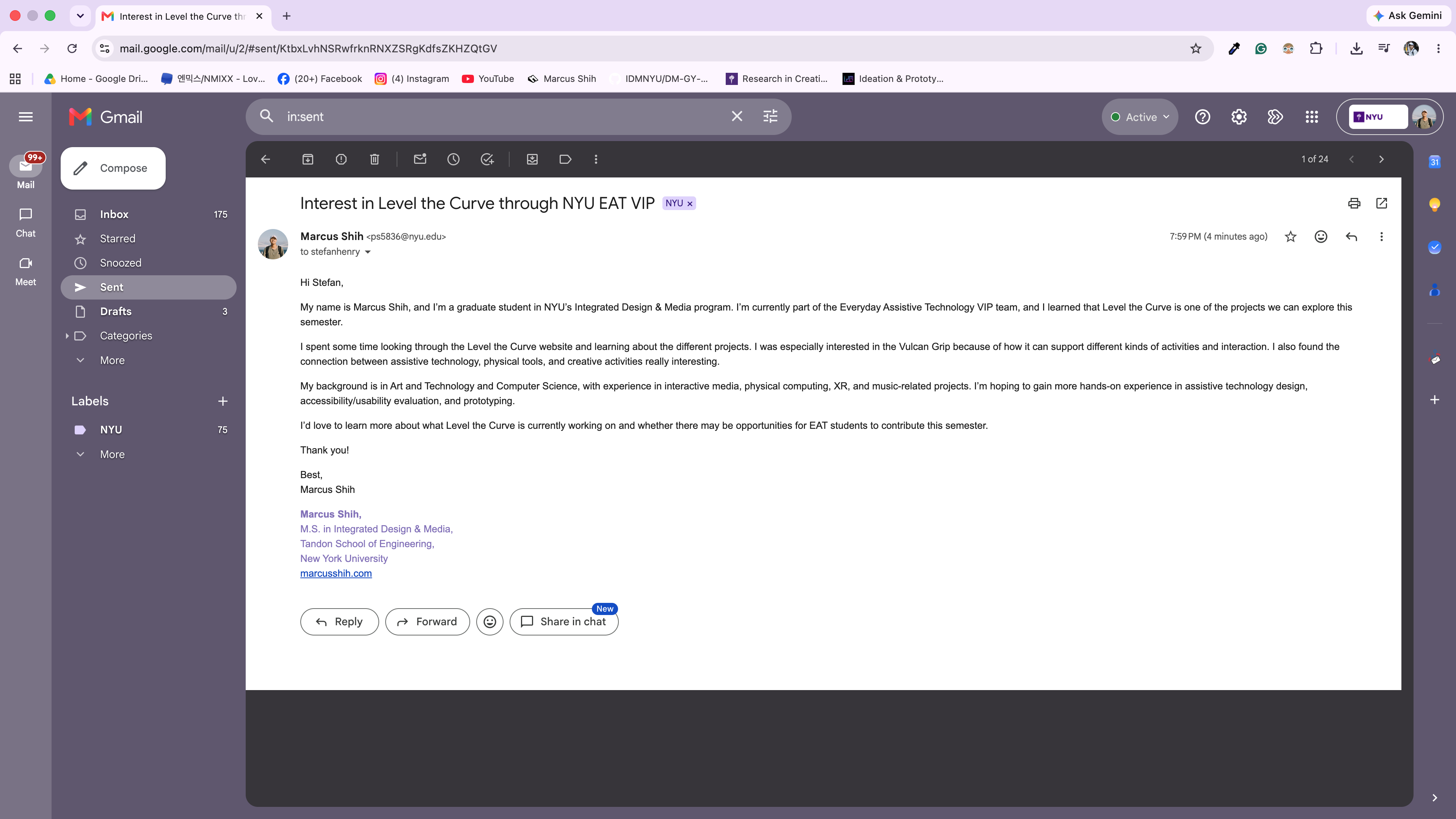Open Google Tasks side panel

[1434, 248]
